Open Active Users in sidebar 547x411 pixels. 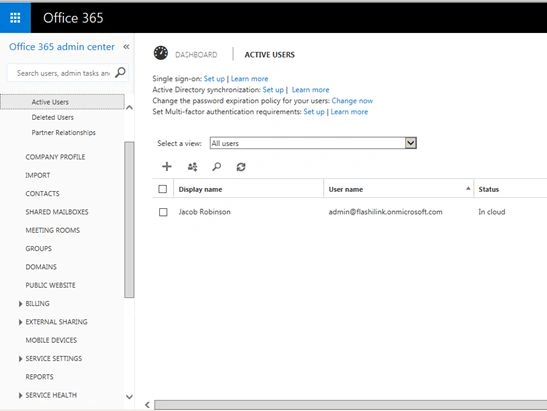[50, 102]
